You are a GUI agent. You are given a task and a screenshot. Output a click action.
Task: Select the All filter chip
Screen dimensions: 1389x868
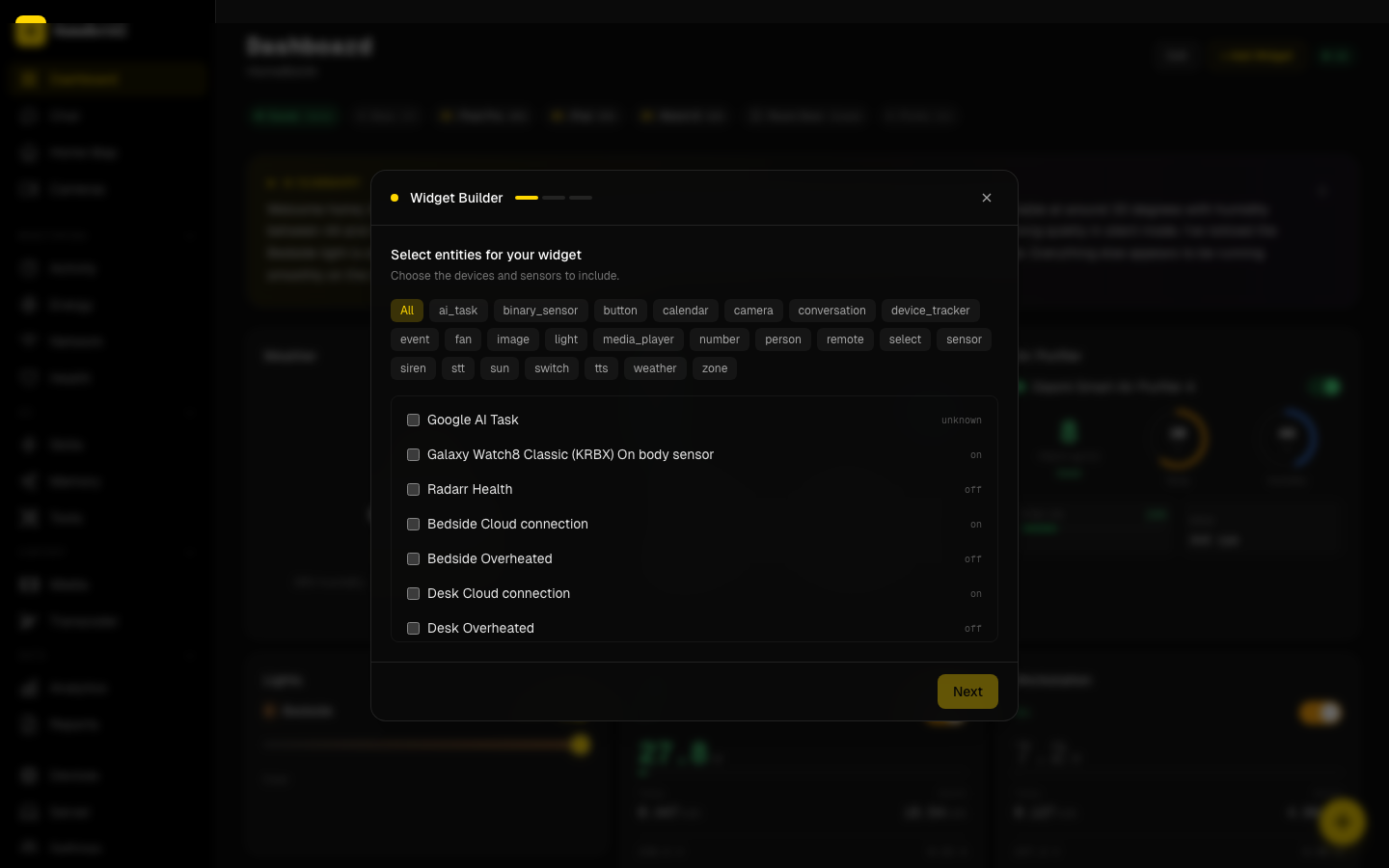pos(407,311)
